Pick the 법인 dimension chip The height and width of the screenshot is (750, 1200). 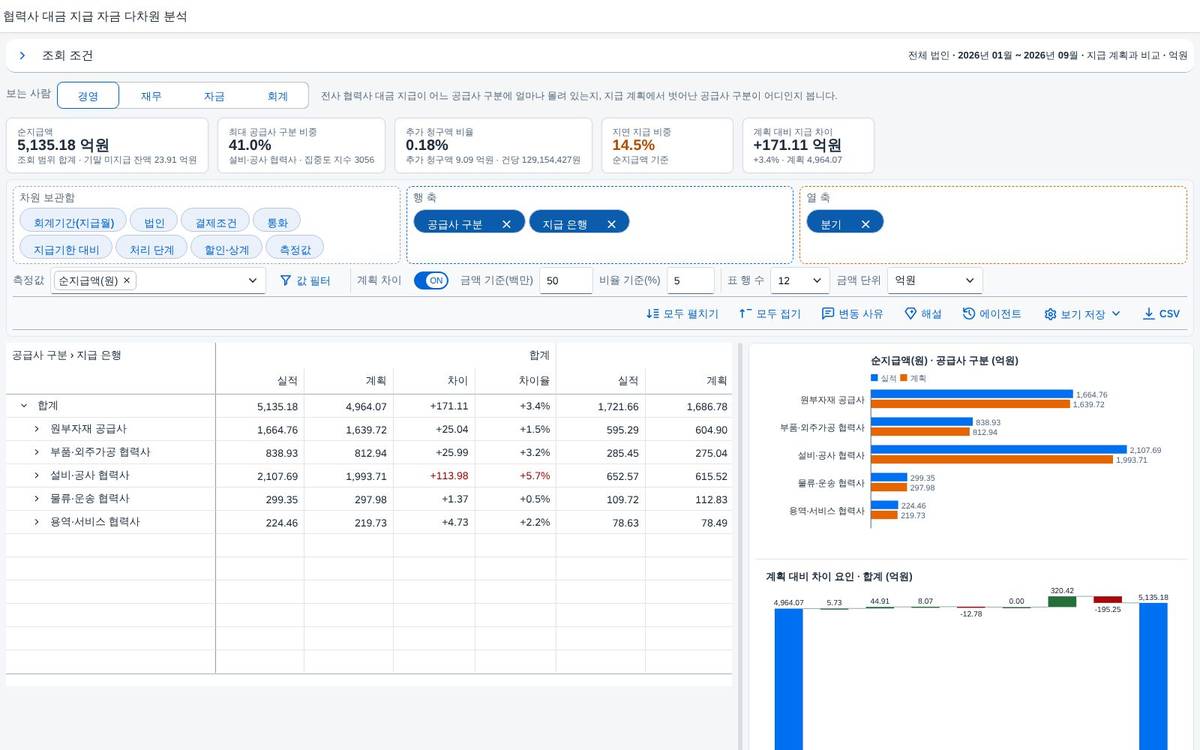click(x=154, y=222)
